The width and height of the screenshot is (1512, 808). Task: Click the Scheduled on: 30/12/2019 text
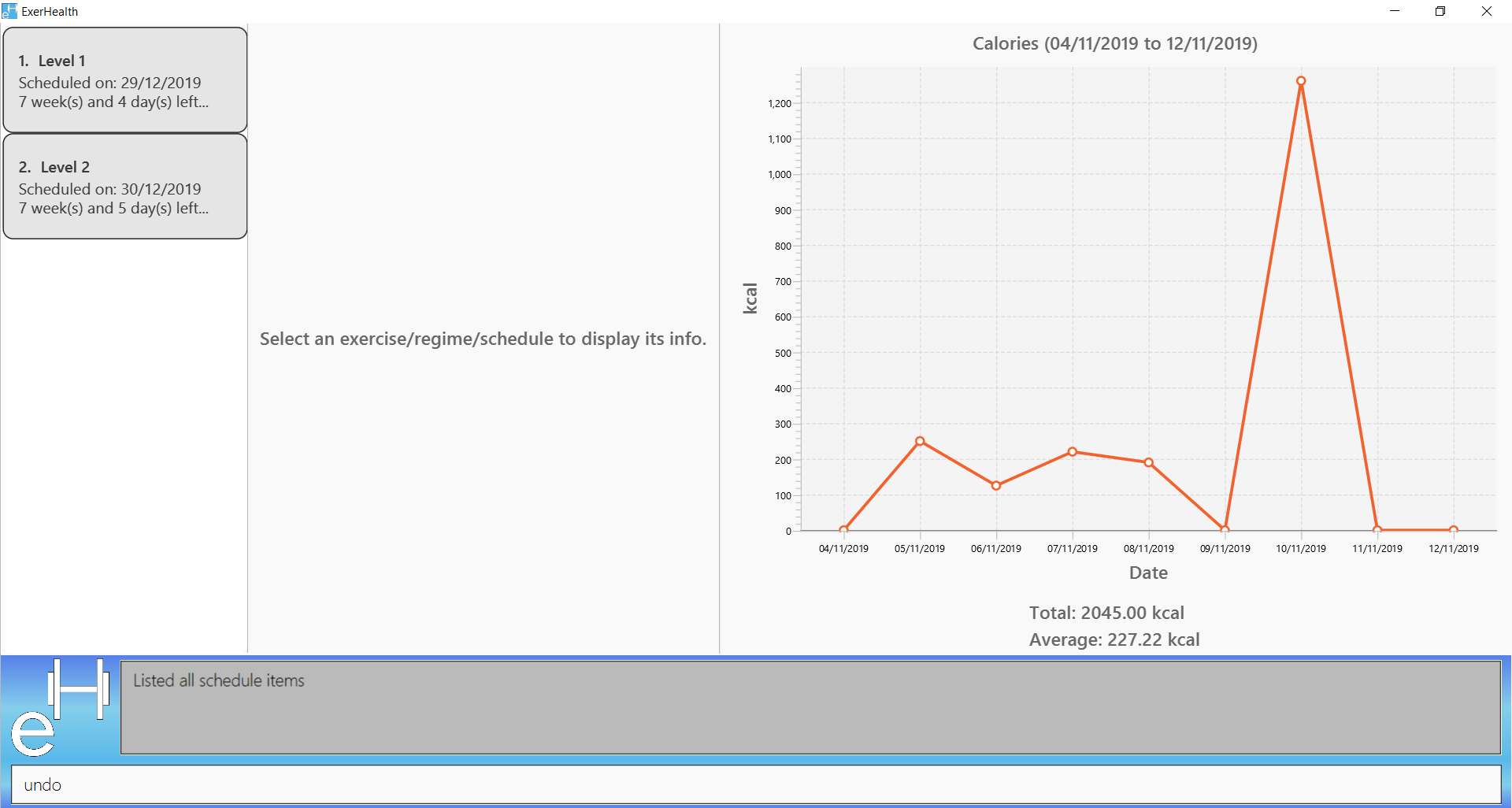110,189
